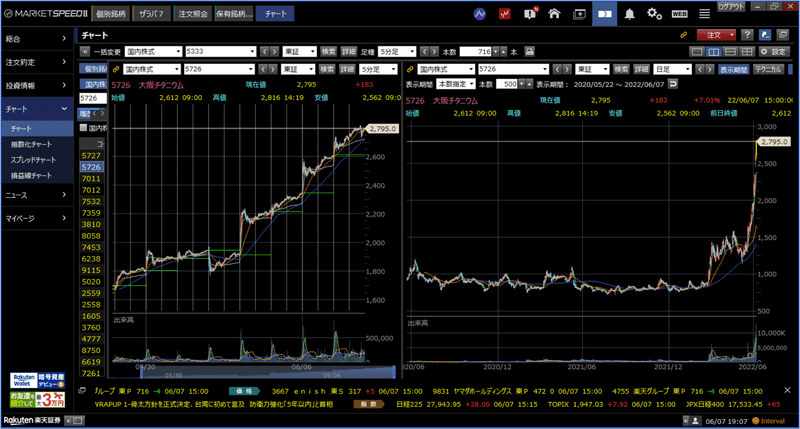Select the four-pane grid layout icon
The height and width of the screenshot is (429, 800).
(x=747, y=52)
